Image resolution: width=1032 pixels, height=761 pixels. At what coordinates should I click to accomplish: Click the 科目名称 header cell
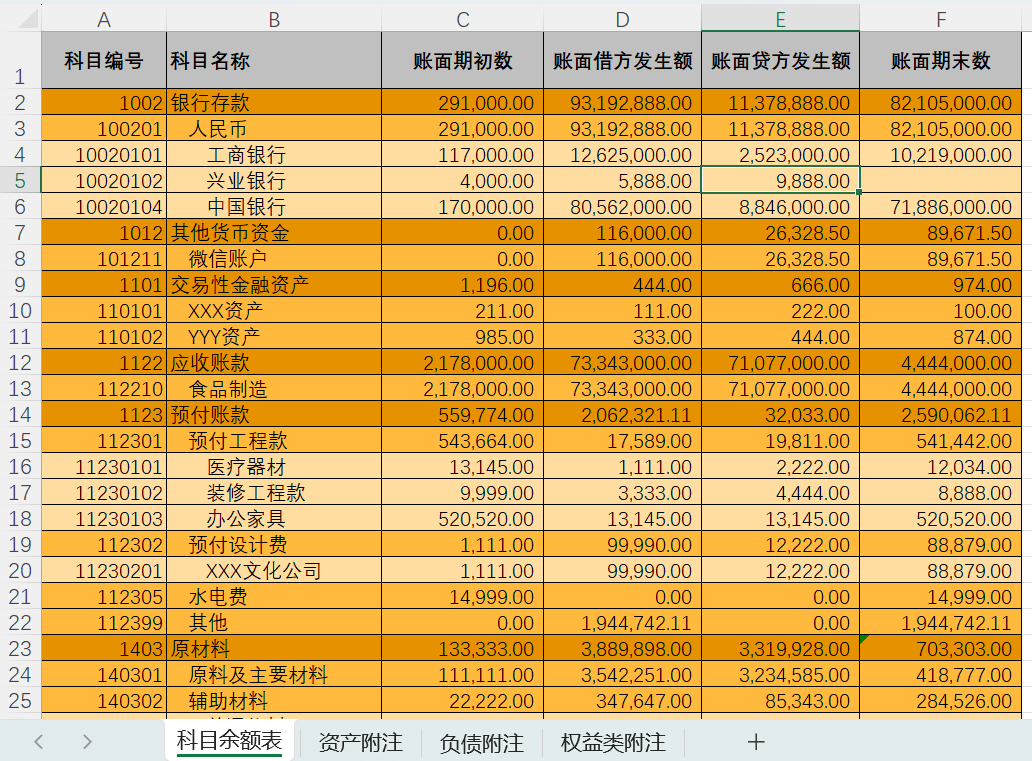tap(274, 61)
